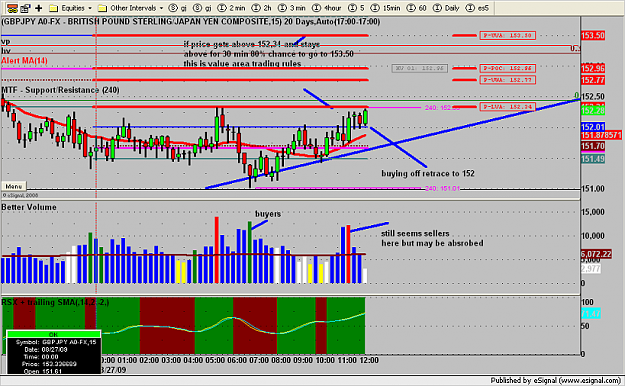The image size is (625, 386).
Task: Open the Published by eSignal link
Action: [x=555, y=380]
